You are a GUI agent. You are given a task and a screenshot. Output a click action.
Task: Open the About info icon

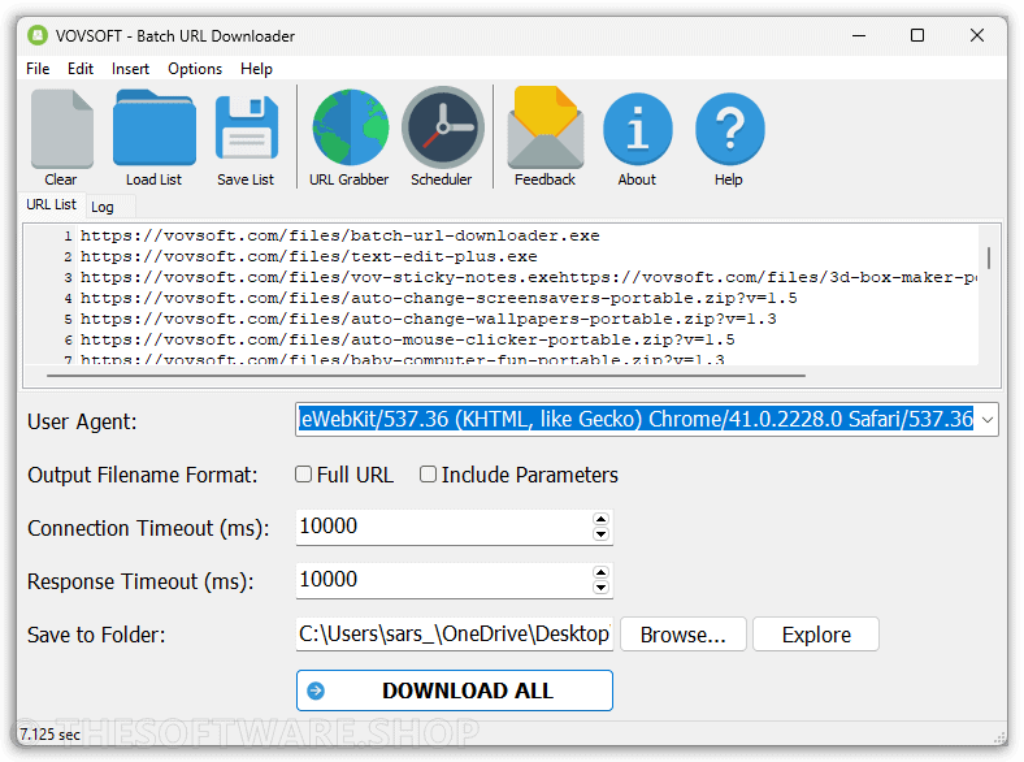(x=637, y=129)
